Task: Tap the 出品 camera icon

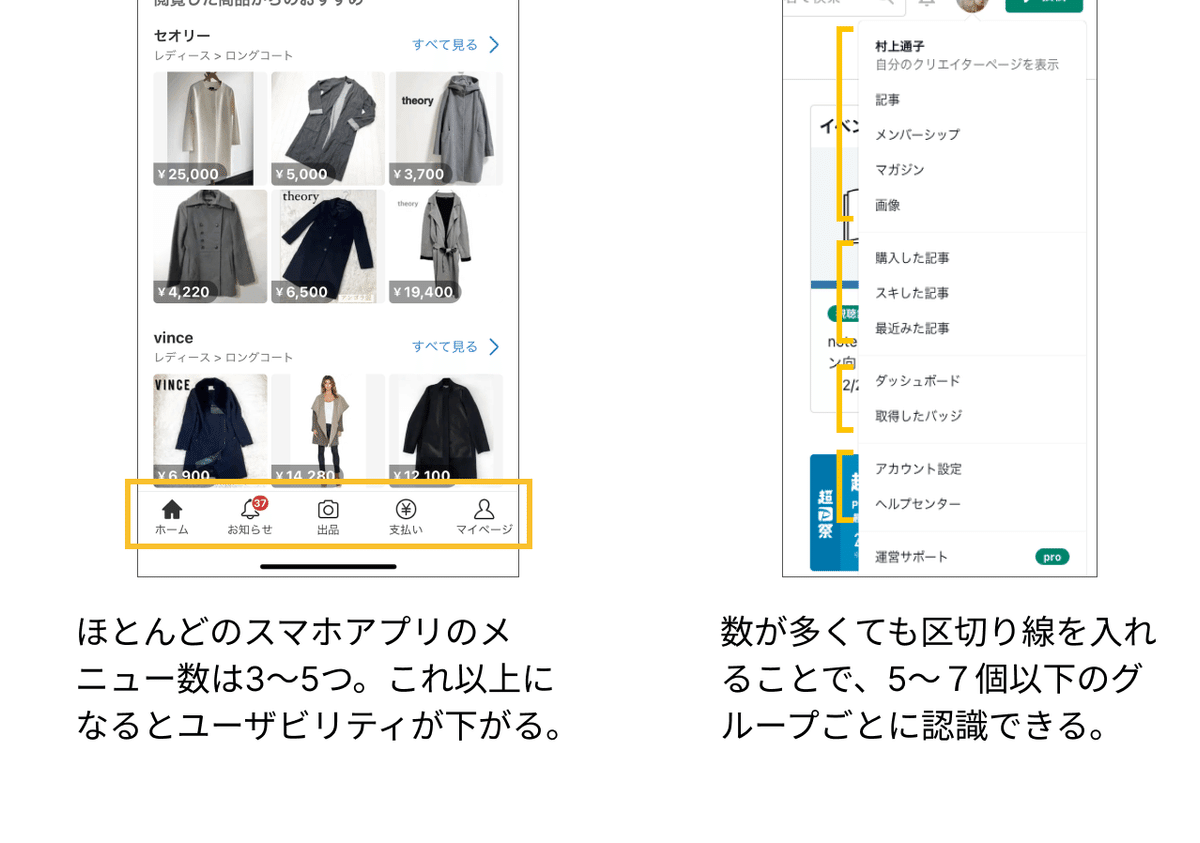Action: pyautogui.click(x=328, y=510)
